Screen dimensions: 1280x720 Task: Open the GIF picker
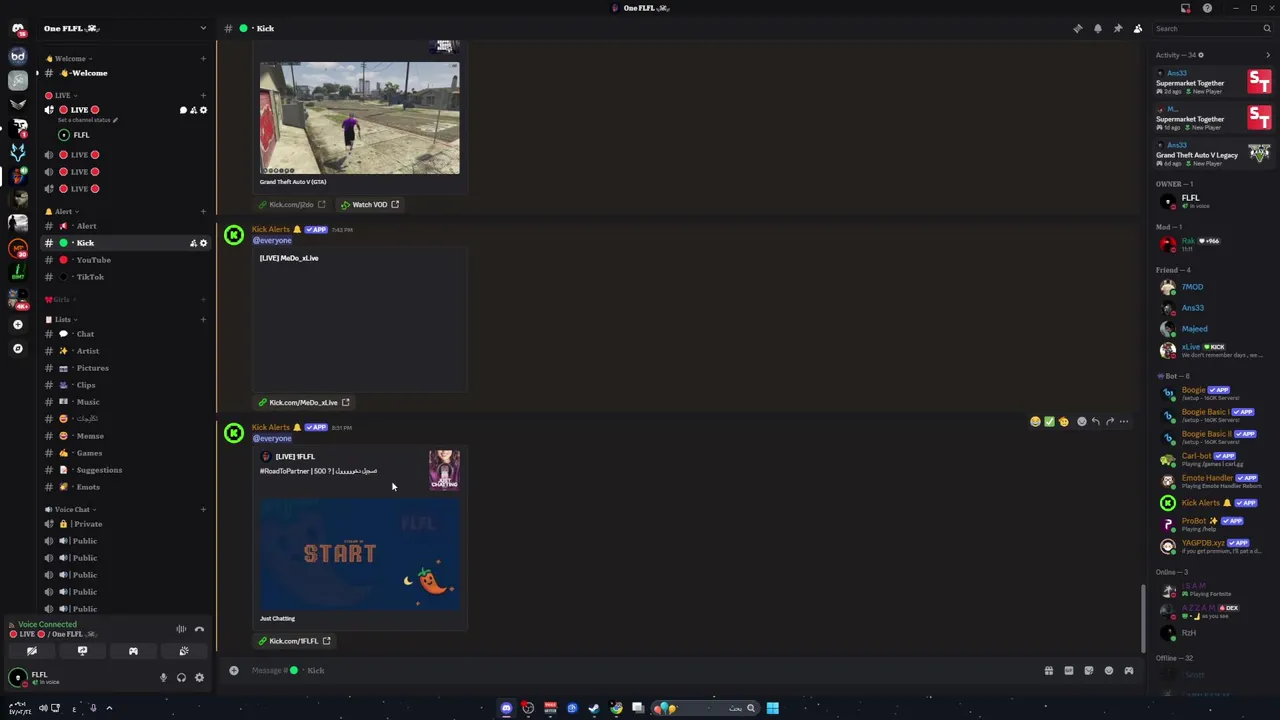[1068, 670]
